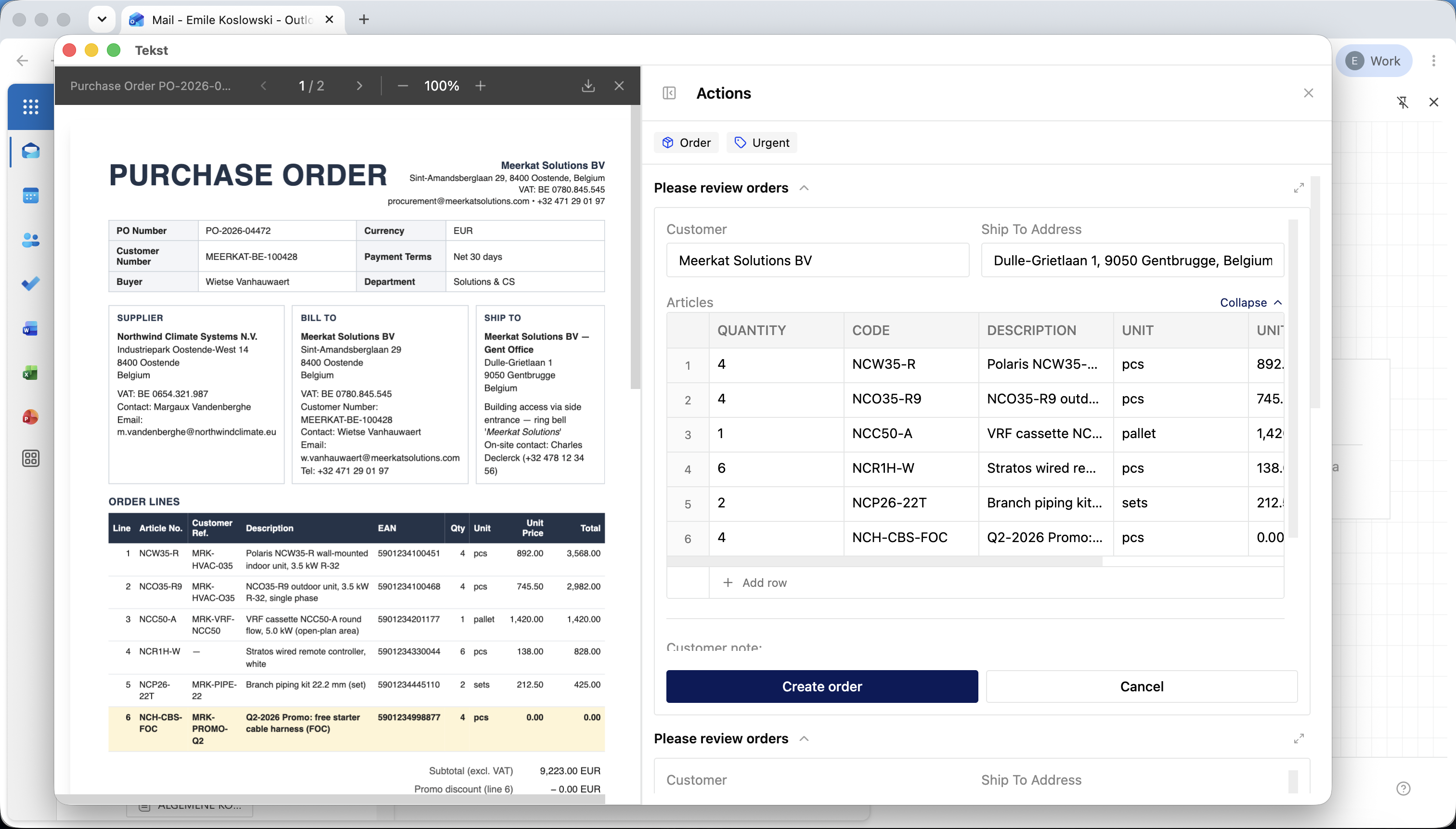
Task: Open the browser three-dot menu
Action: coord(1434,61)
